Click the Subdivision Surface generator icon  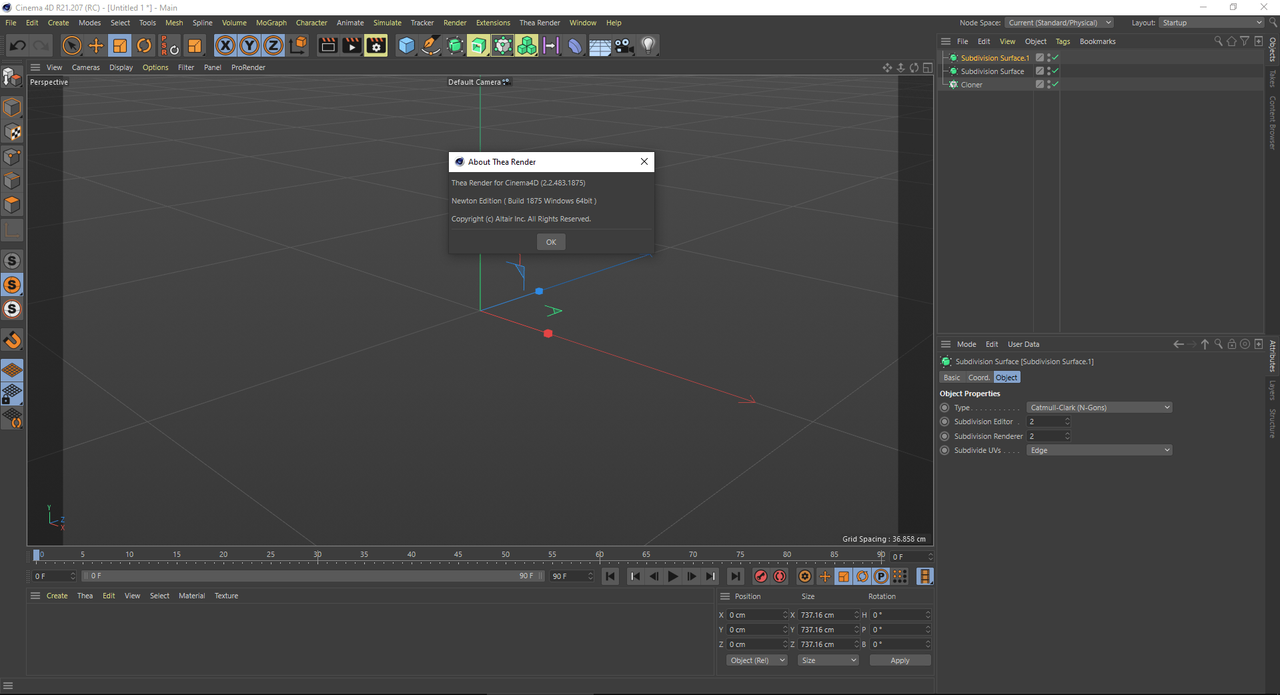pyautogui.click(x=455, y=45)
